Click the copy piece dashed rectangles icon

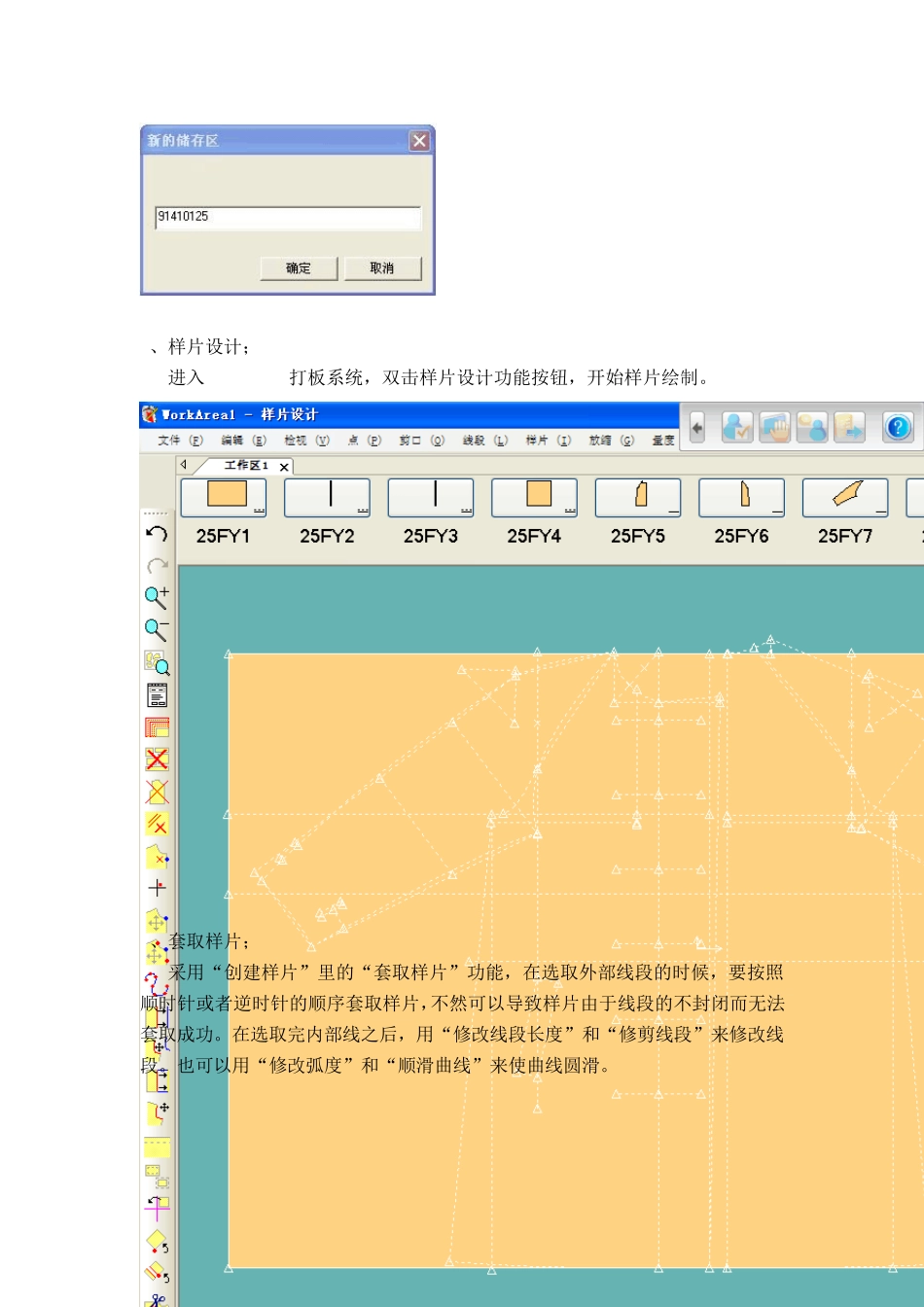click(158, 1177)
